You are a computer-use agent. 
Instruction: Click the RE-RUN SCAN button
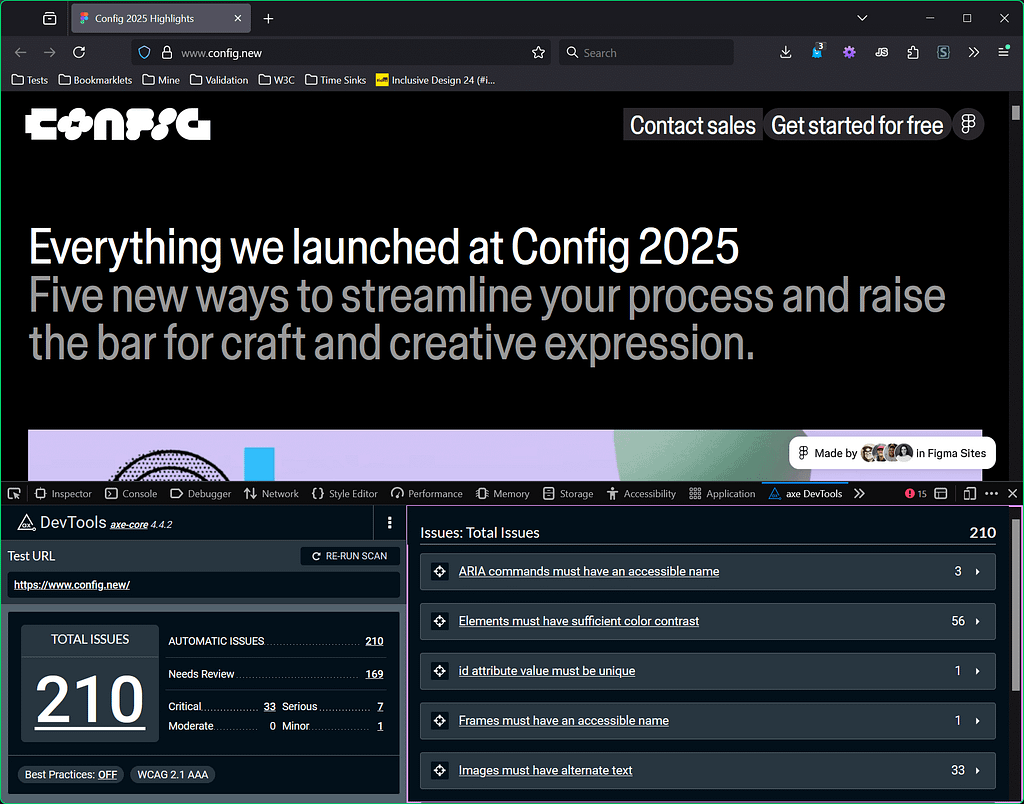[x=350, y=555]
